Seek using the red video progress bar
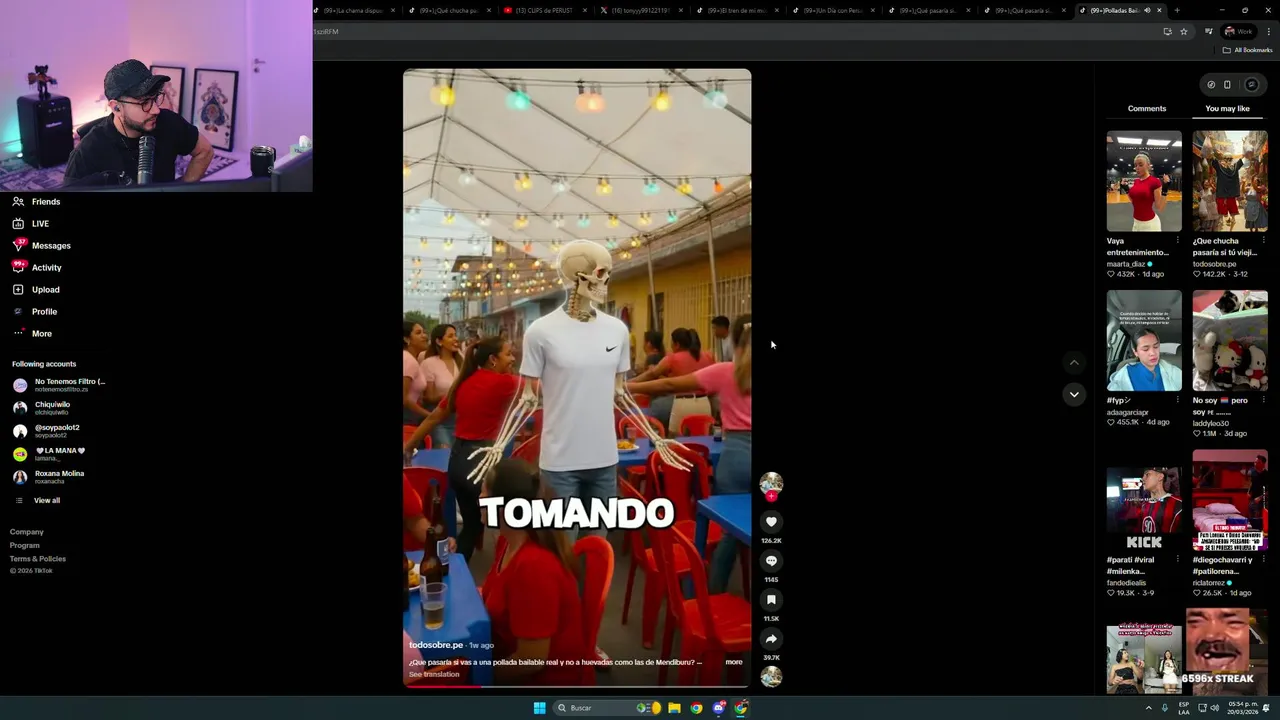1280x720 pixels. coord(577,686)
